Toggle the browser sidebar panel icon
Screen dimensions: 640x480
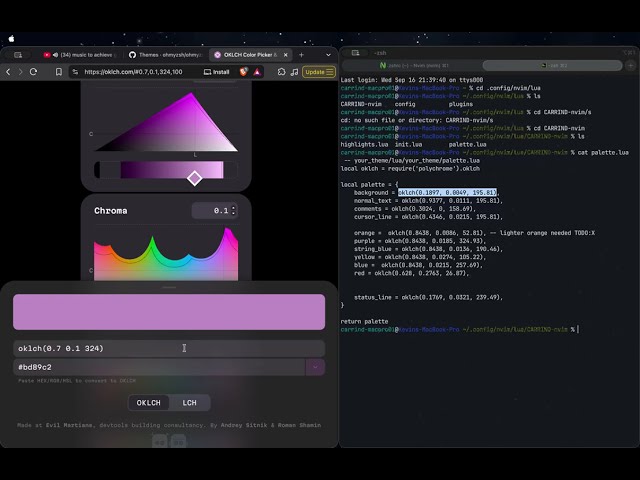point(18,55)
